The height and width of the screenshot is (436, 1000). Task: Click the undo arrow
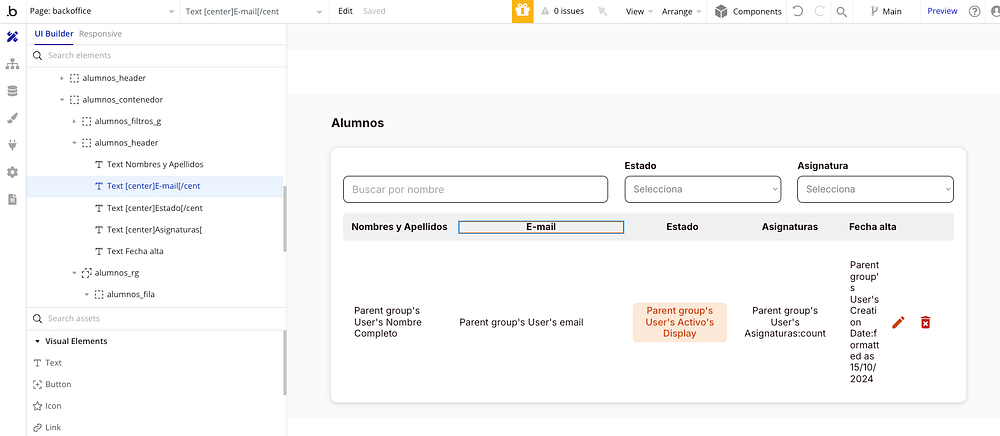click(797, 11)
